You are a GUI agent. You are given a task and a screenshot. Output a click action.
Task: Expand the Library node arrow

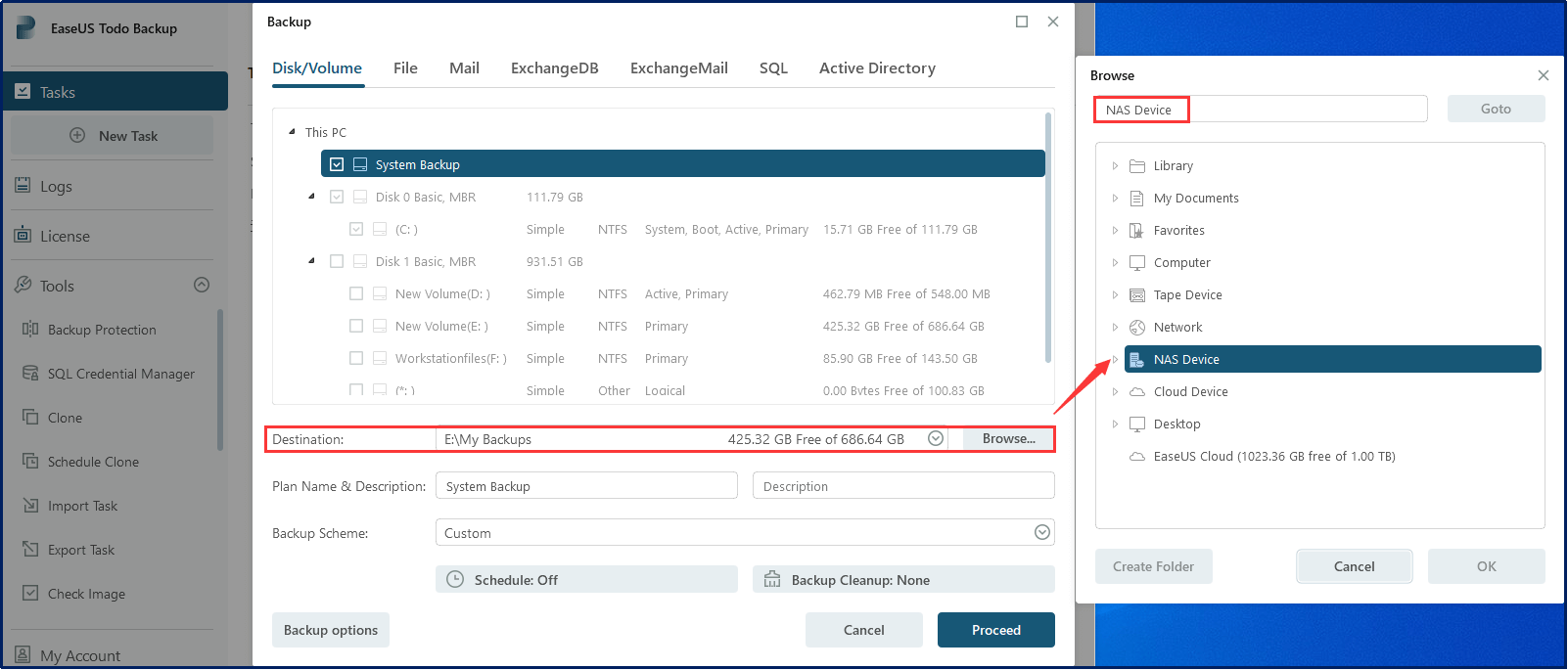(x=1115, y=165)
